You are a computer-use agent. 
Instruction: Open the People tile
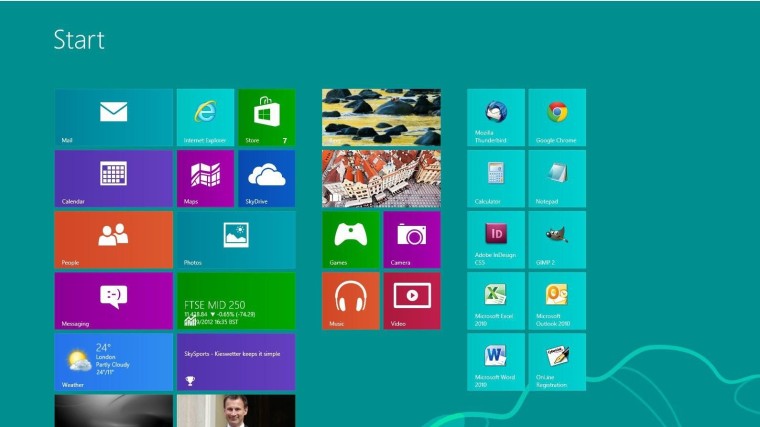point(113,239)
